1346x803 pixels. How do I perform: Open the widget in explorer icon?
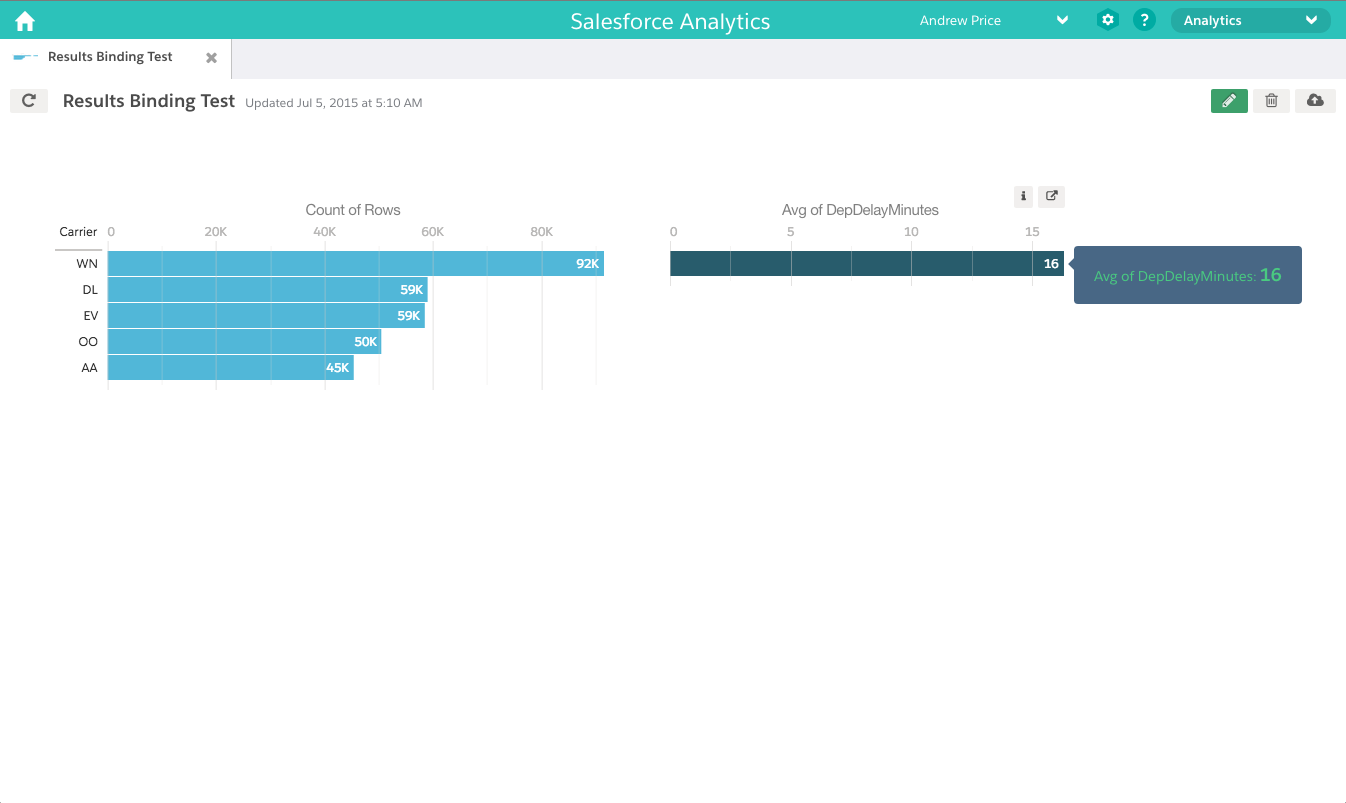pyautogui.click(x=1051, y=196)
